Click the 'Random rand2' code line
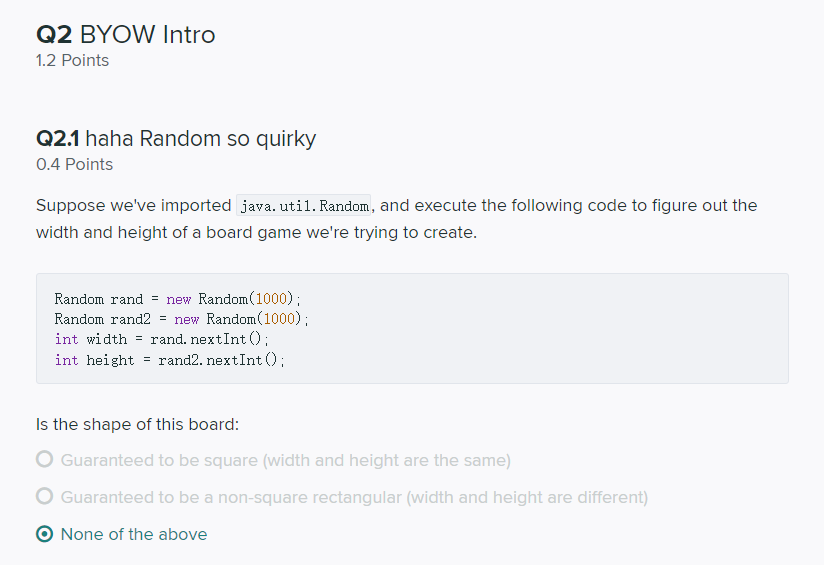The image size is (824, 565). point(181,319)
